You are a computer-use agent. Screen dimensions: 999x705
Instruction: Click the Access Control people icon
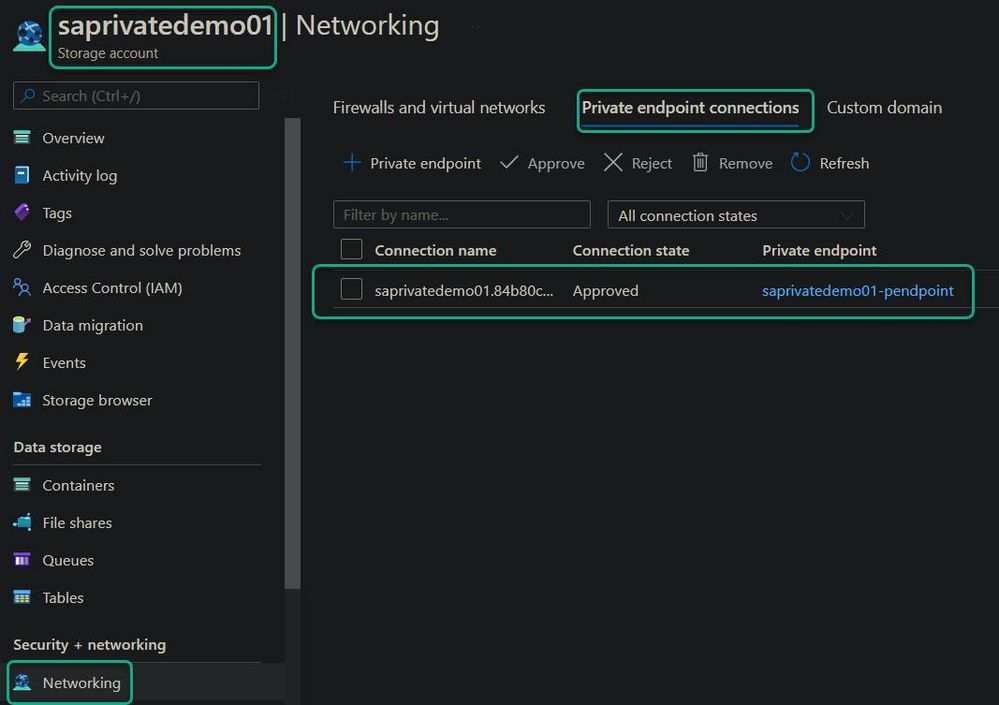22,287
